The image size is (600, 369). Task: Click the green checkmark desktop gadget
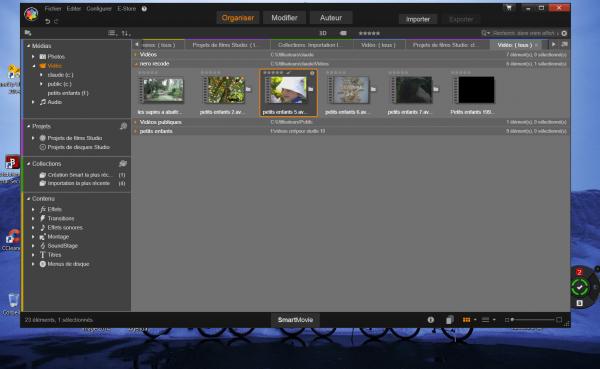click(580, 287)
